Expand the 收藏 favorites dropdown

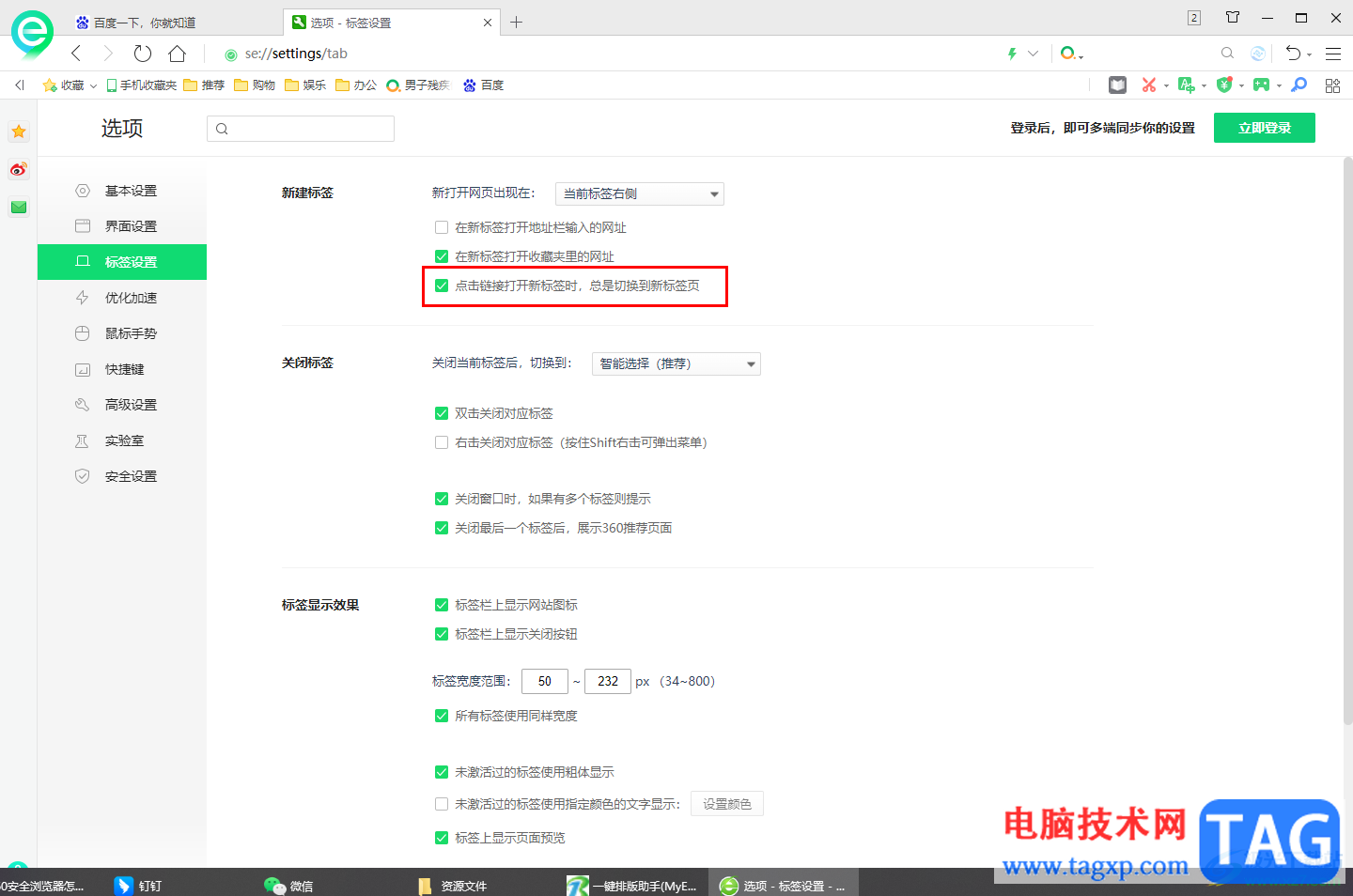[93, 85]
